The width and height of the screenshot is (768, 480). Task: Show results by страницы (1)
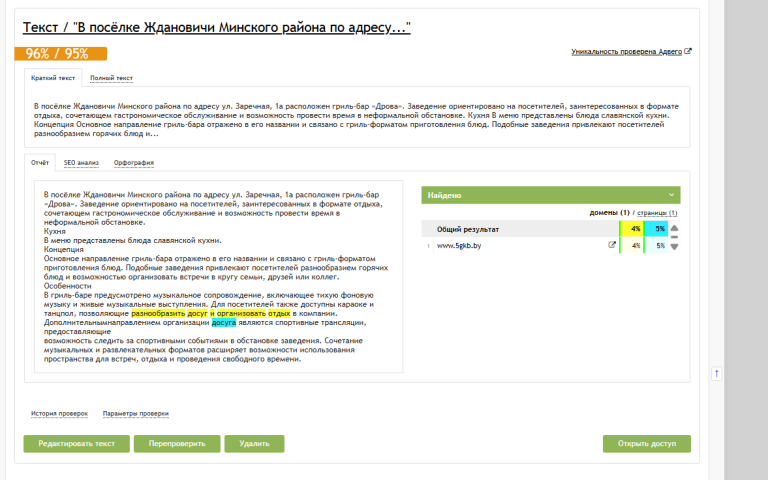[x=657, y=213]
